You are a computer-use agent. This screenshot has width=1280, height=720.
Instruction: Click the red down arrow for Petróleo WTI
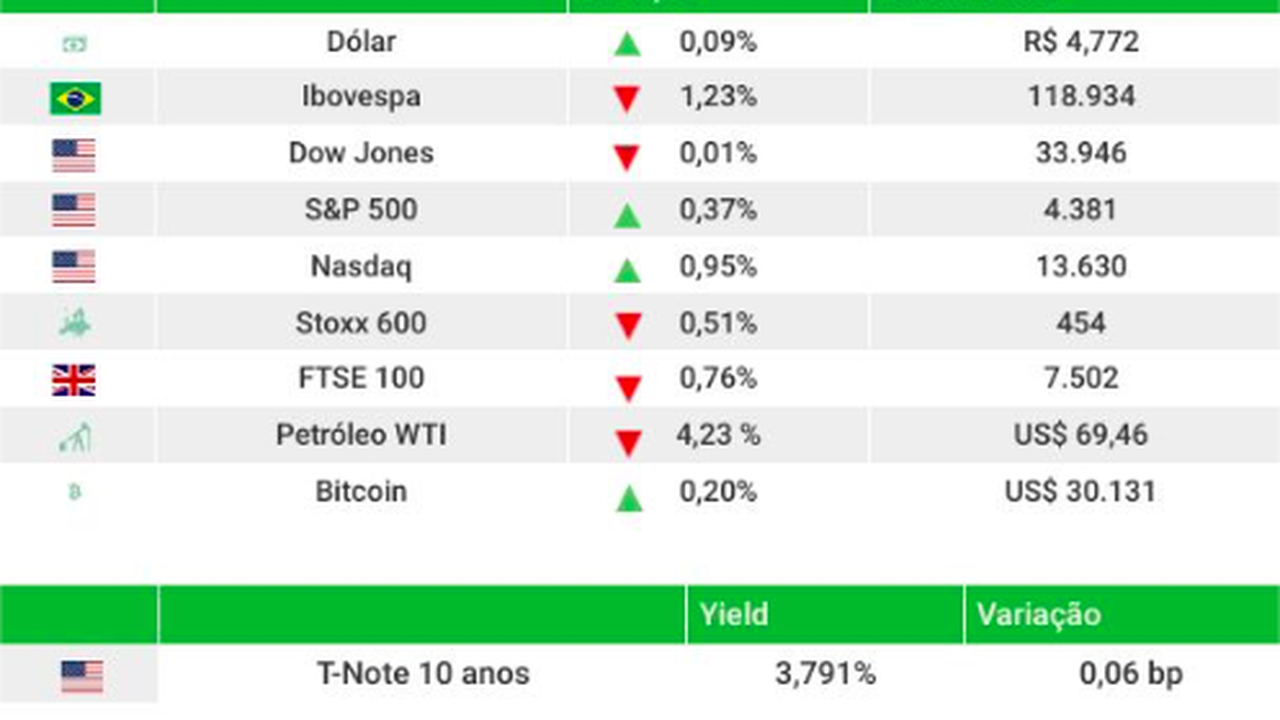pyautogui.click(x=627, y=442)
